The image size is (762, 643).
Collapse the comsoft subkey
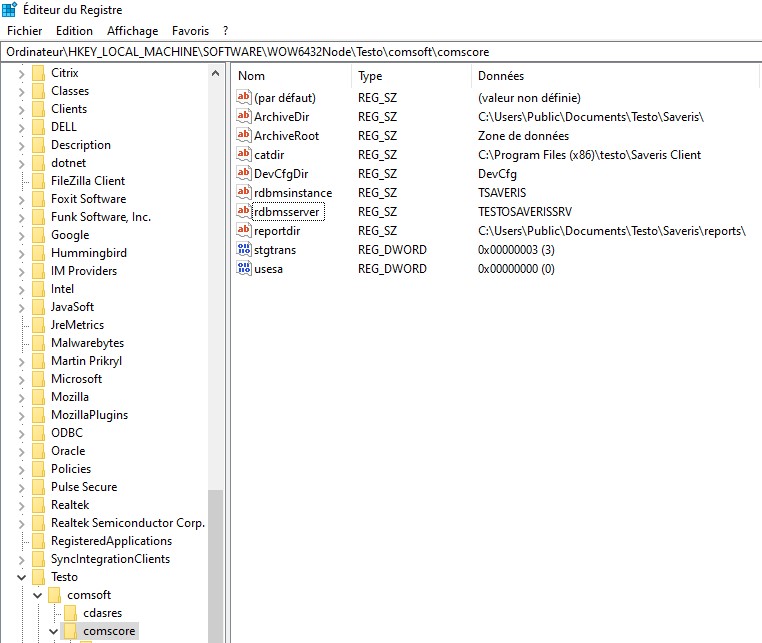38,595
